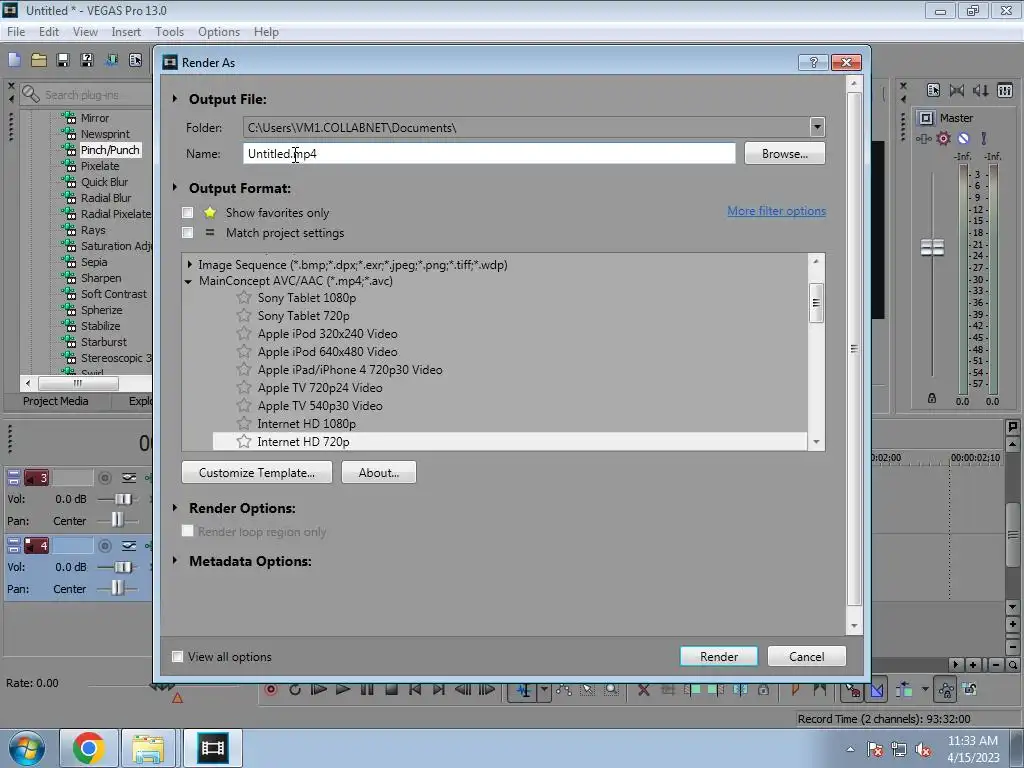
Task: Click Stop in the transport bar
Action: pos(391,690)
